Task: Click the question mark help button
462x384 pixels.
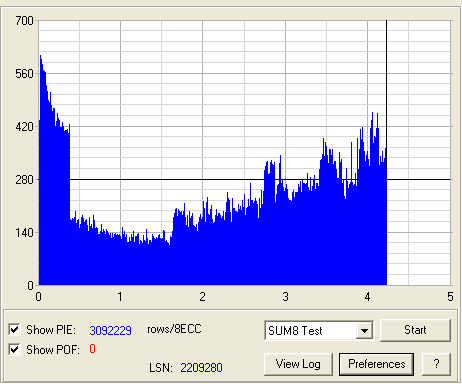Action: click(x=436, y=364)
